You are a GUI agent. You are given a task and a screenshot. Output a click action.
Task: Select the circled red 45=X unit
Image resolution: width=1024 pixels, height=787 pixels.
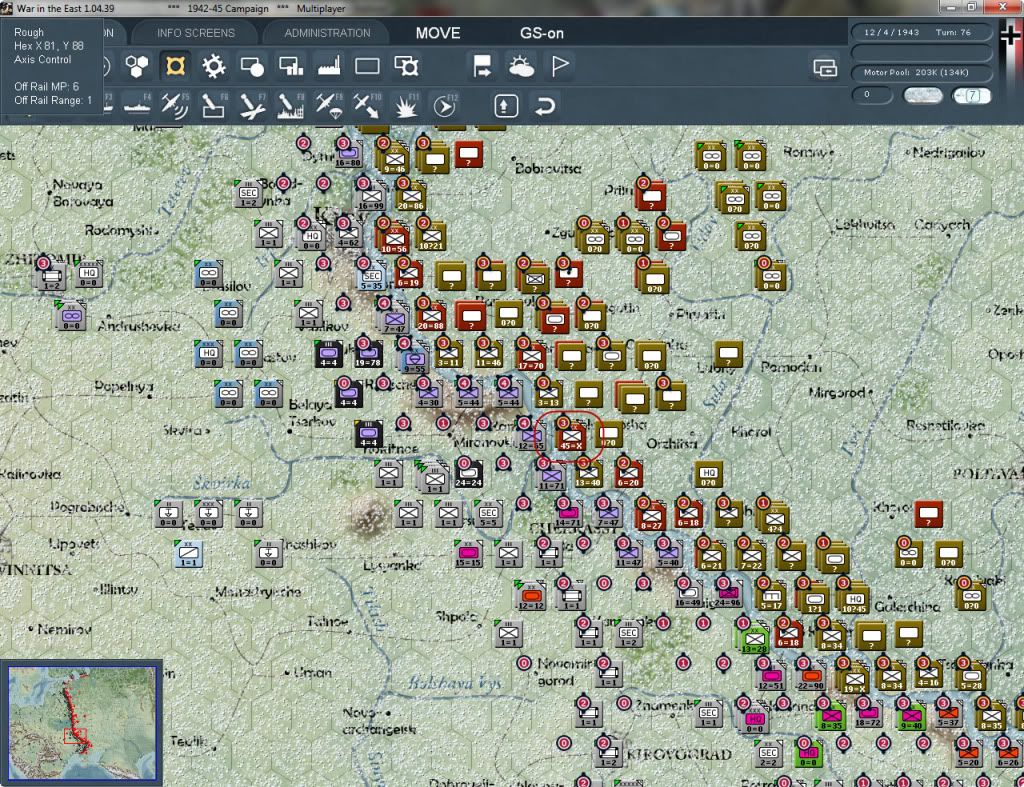[571, 437]
